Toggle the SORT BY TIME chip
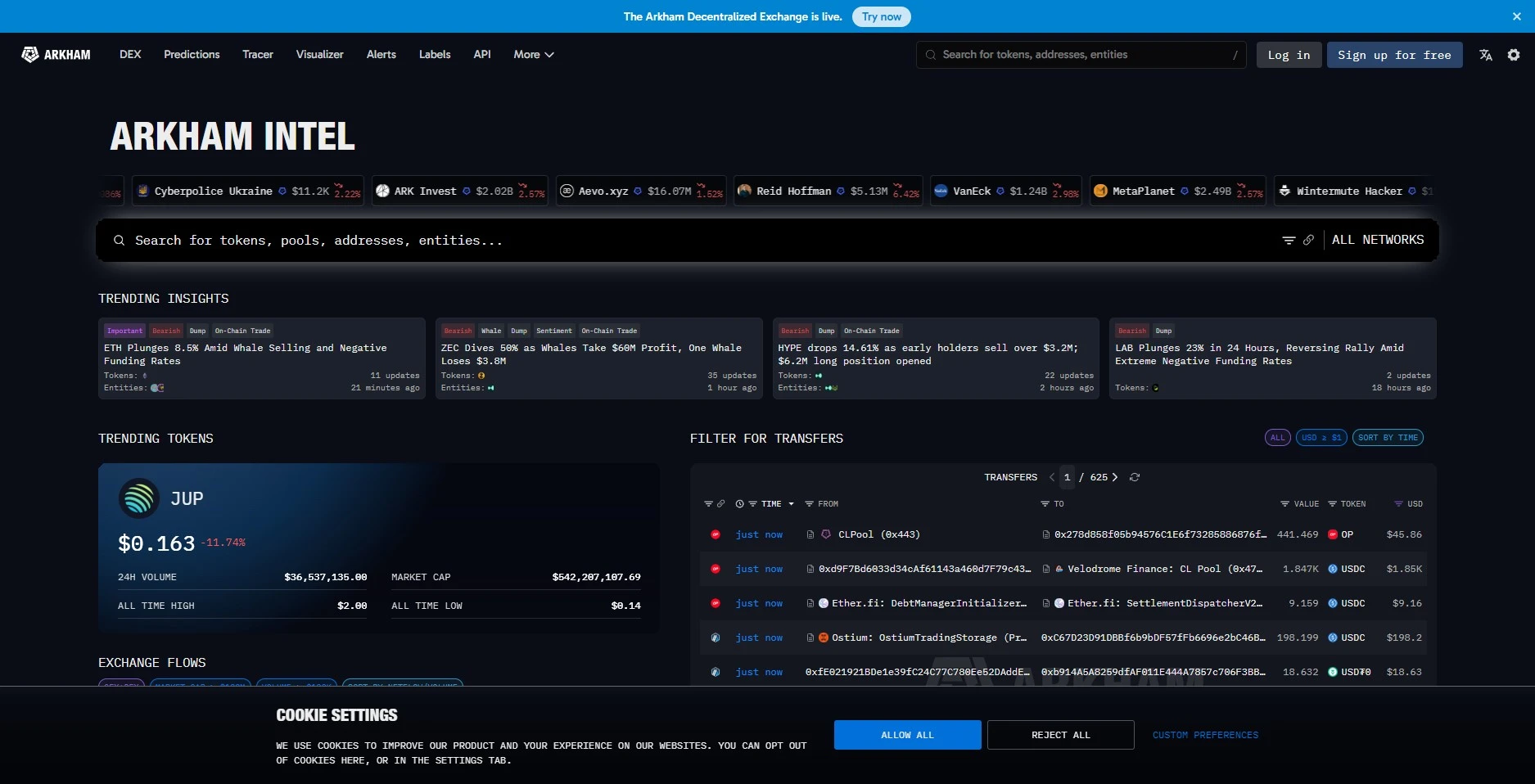Viewport: 1535px width, 784px height. (1388, 438)
